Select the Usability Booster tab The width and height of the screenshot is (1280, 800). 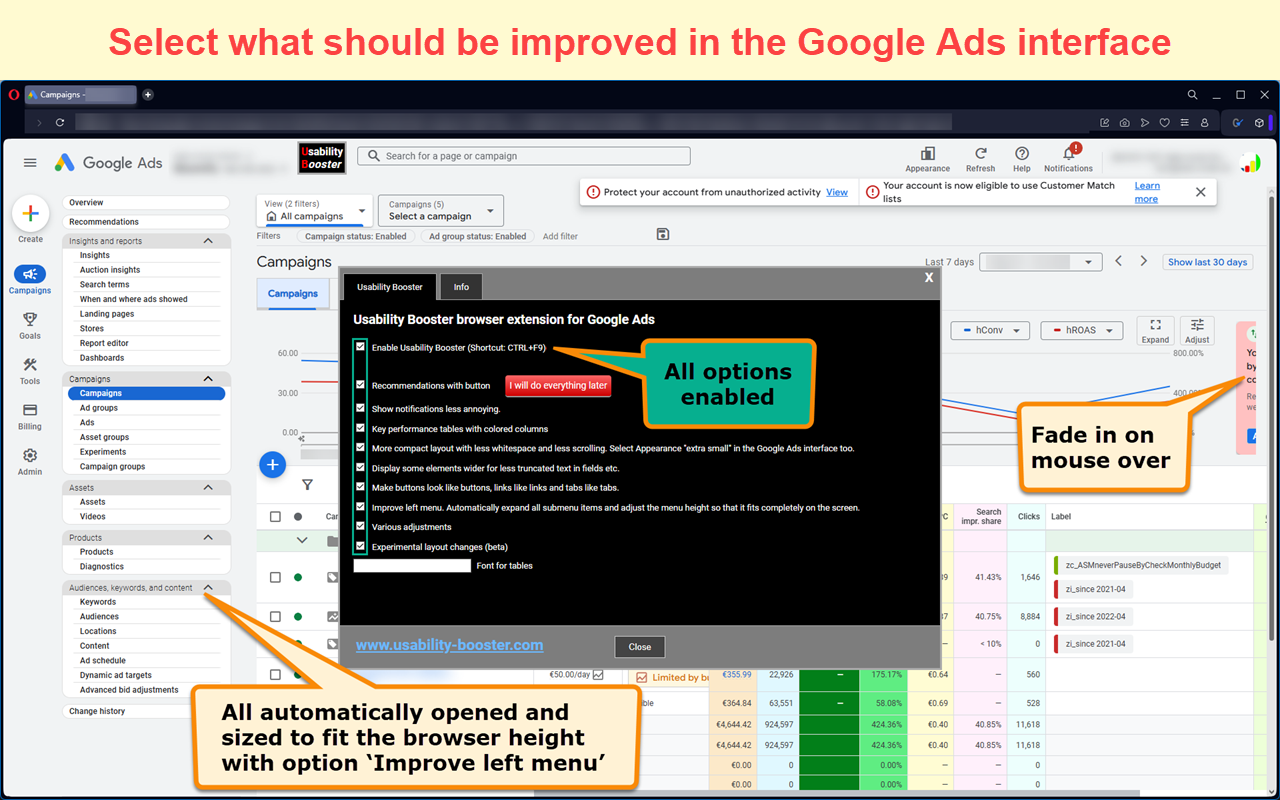[390, 287]
